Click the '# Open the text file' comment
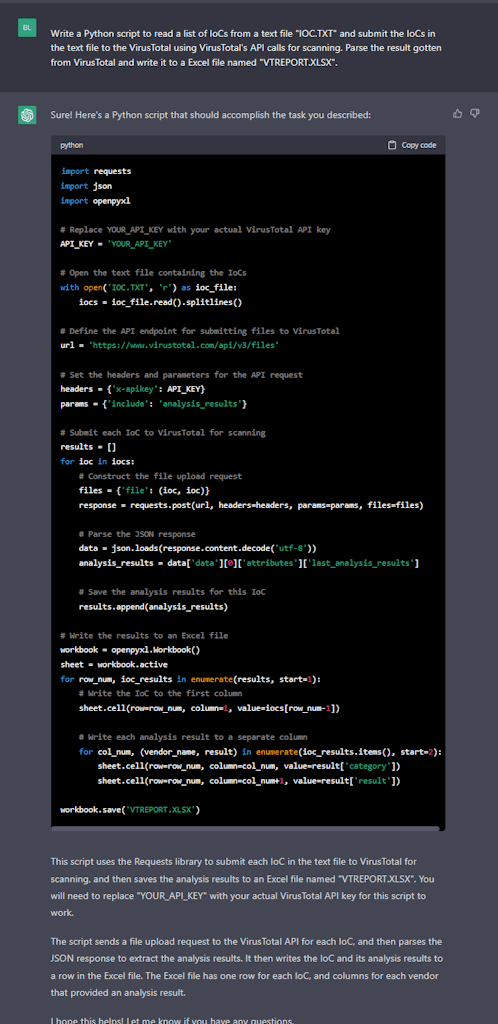Viewport: 498px width, 1024px height. point(153,272)
